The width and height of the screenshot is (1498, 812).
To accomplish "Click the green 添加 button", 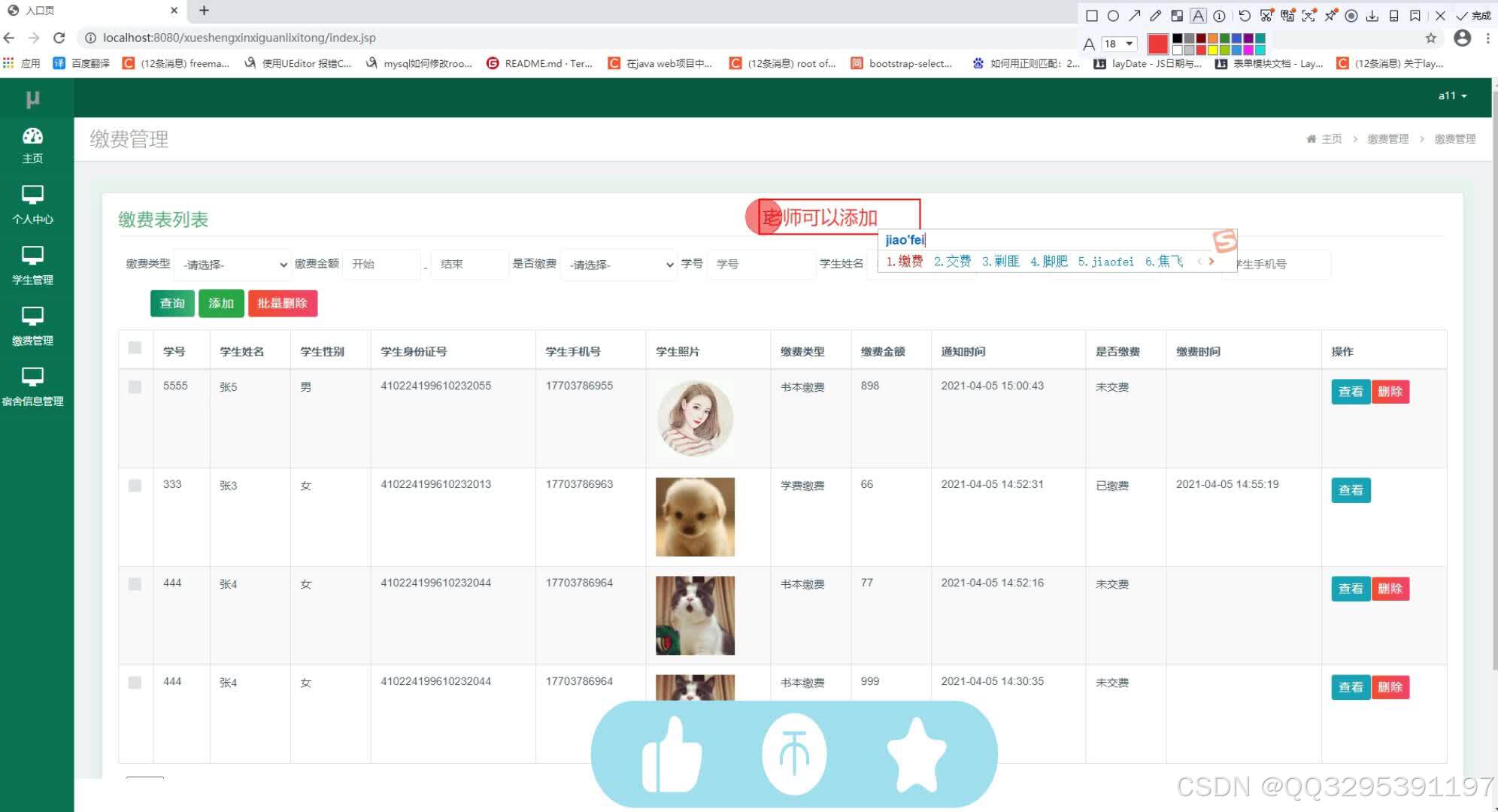I will coord(221,303).
